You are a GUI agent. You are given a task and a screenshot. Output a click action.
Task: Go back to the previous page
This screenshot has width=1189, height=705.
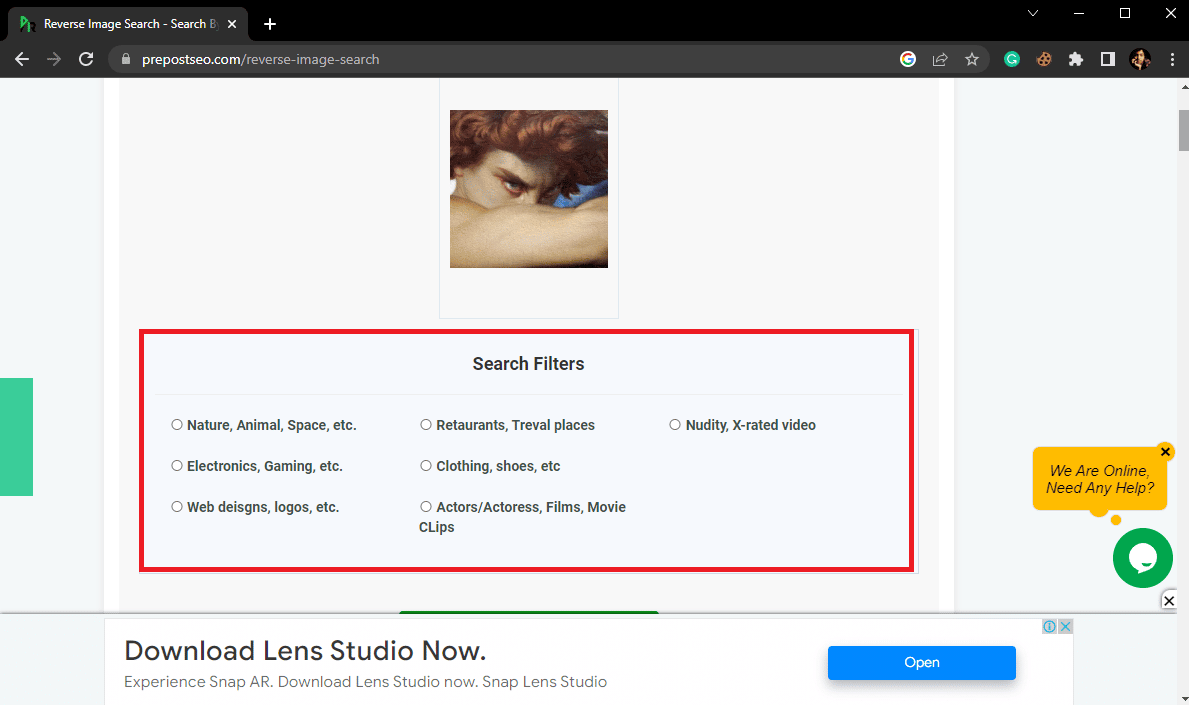point(22,59)
